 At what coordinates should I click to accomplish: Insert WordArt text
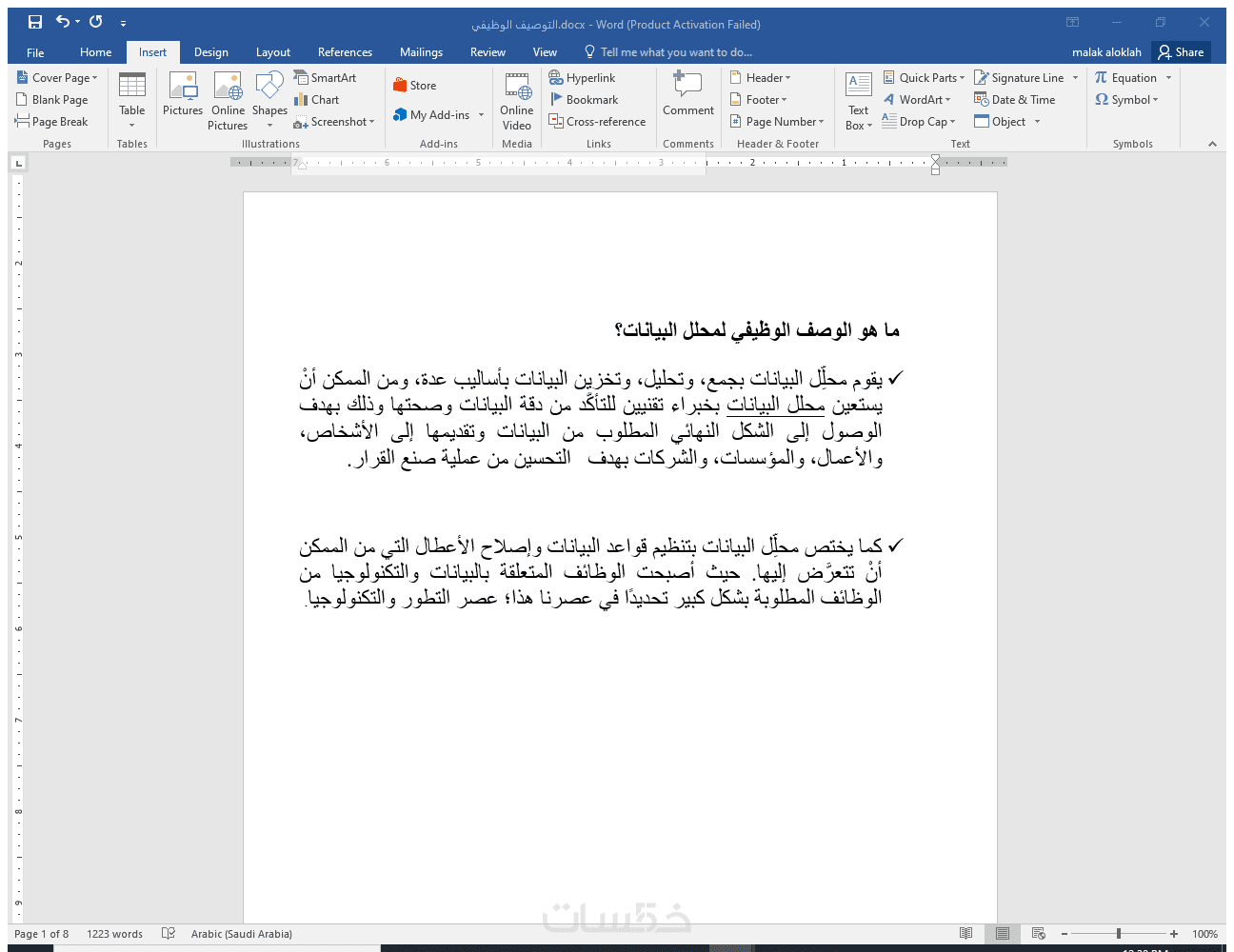coord(917,100)
